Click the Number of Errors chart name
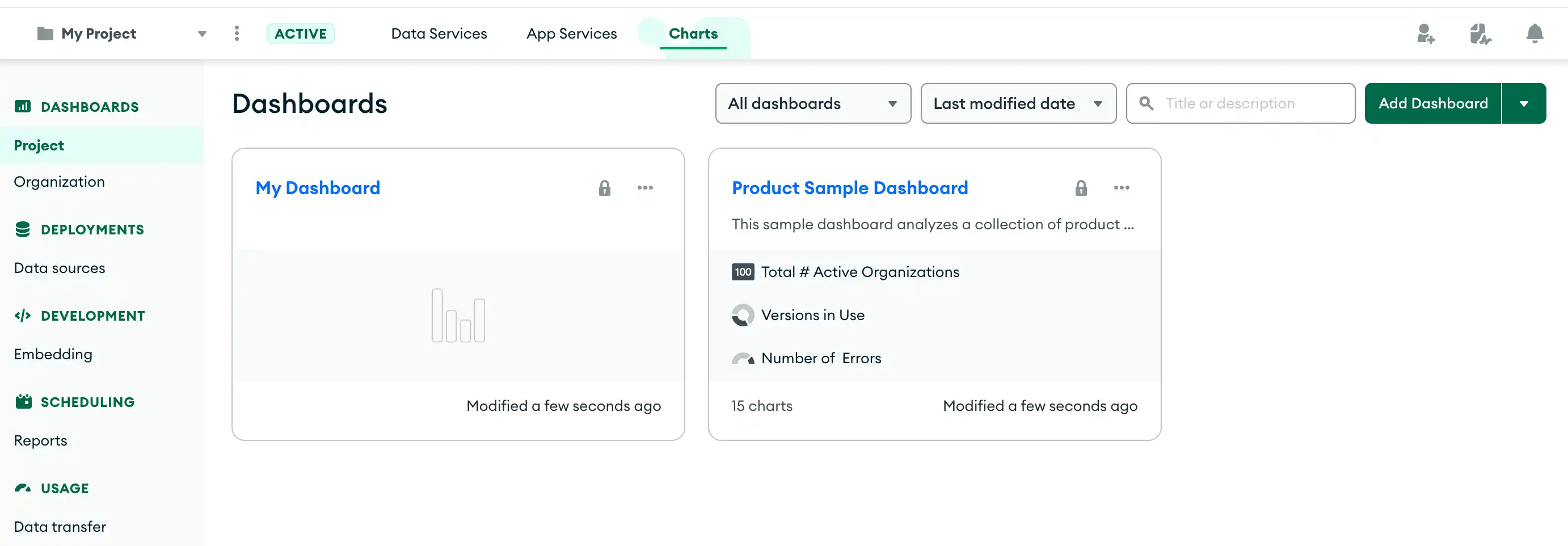The height and width of the screenshot is (546, 1568). pyautogui.click(x=821, y=358)
